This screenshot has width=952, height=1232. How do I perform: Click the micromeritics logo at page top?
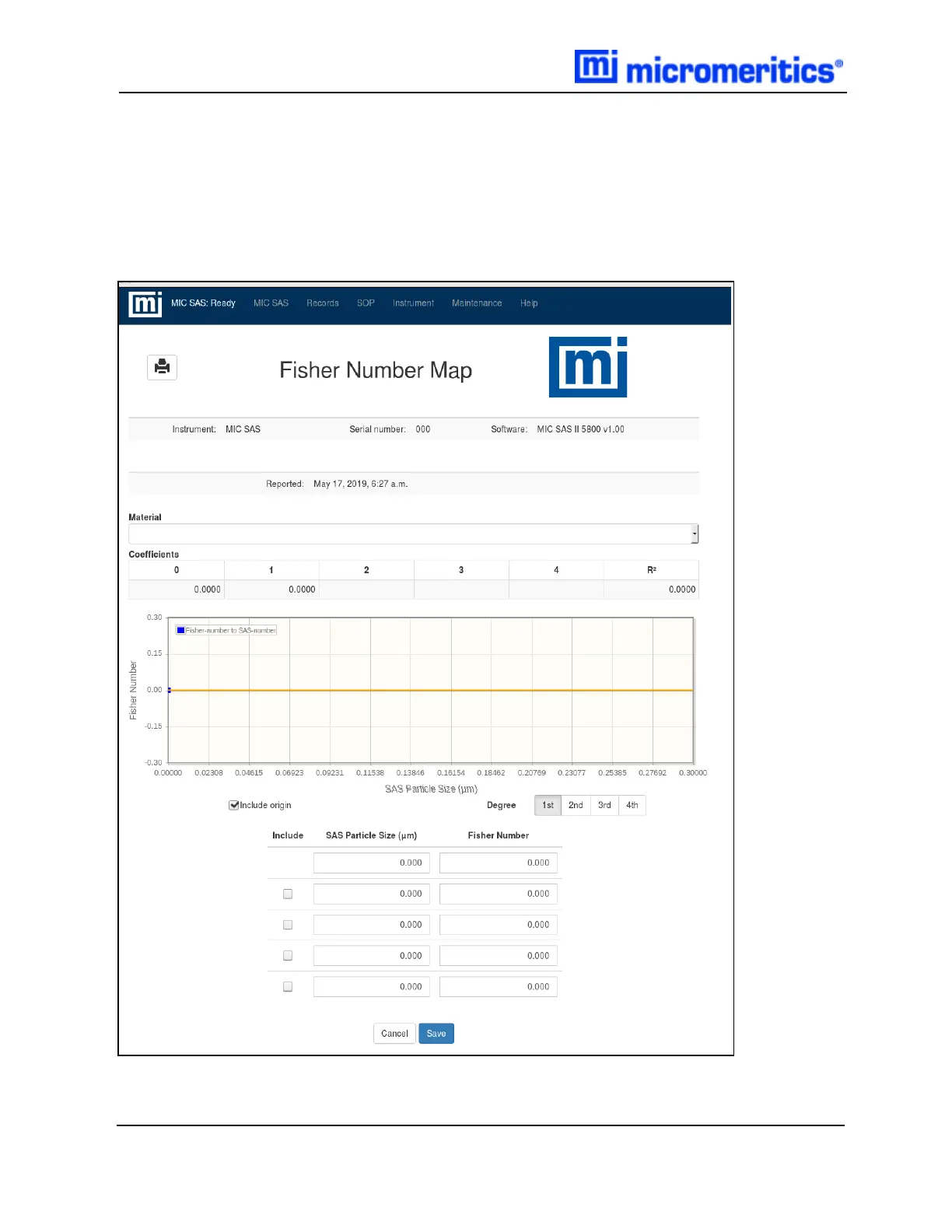coord(709,68)
